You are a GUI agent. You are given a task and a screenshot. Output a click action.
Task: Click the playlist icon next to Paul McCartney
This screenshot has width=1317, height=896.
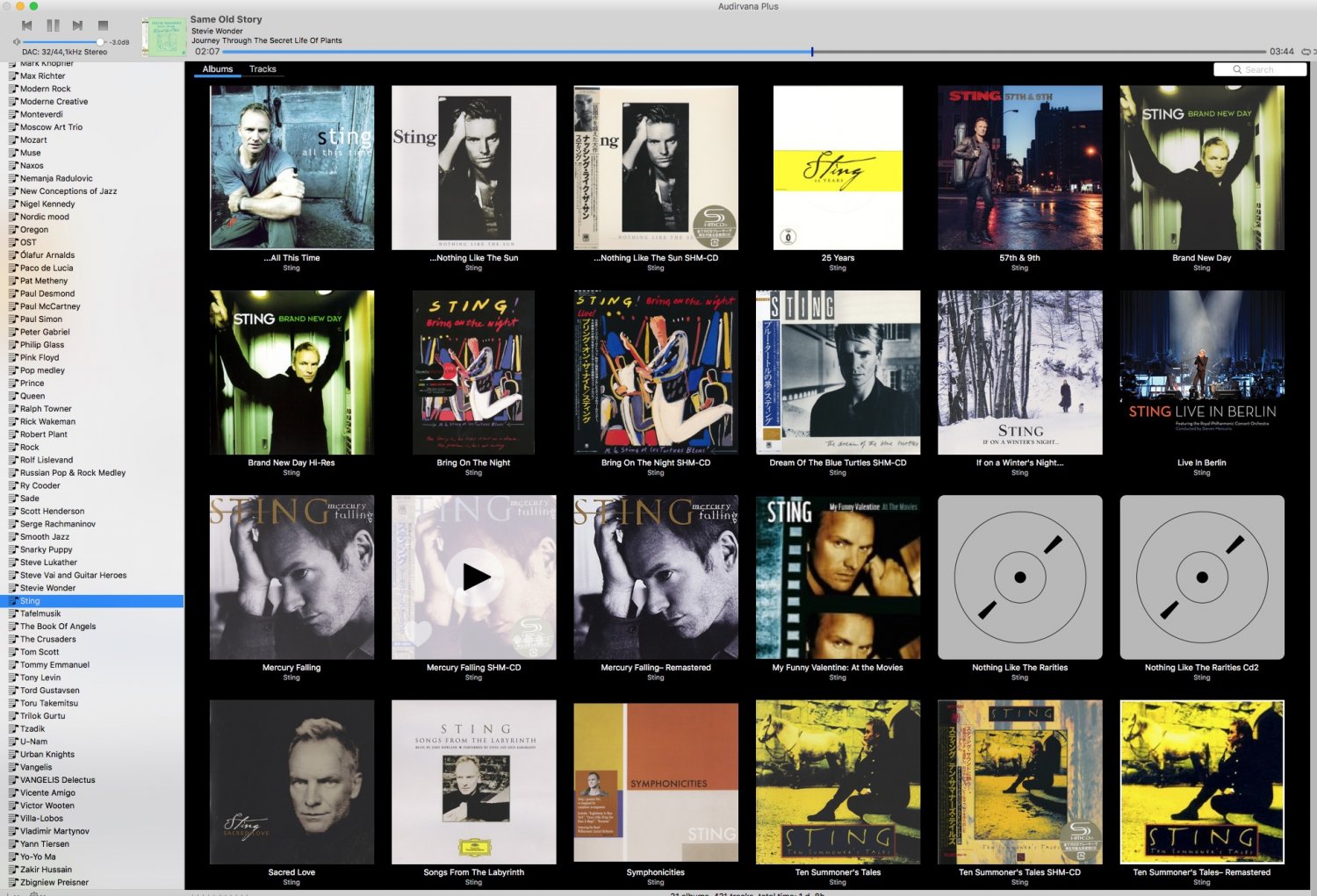[12, 306]
